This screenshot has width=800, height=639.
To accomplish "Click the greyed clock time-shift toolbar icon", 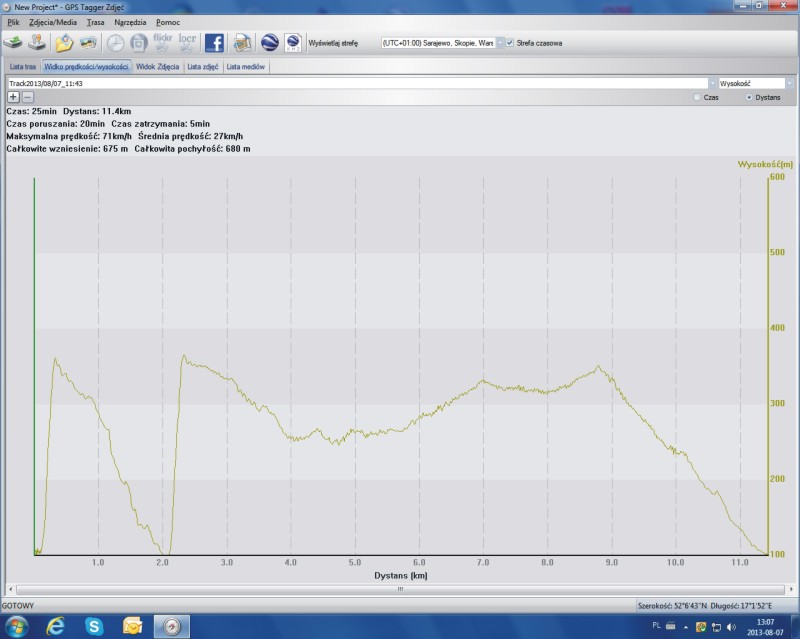I will (115, 43).
